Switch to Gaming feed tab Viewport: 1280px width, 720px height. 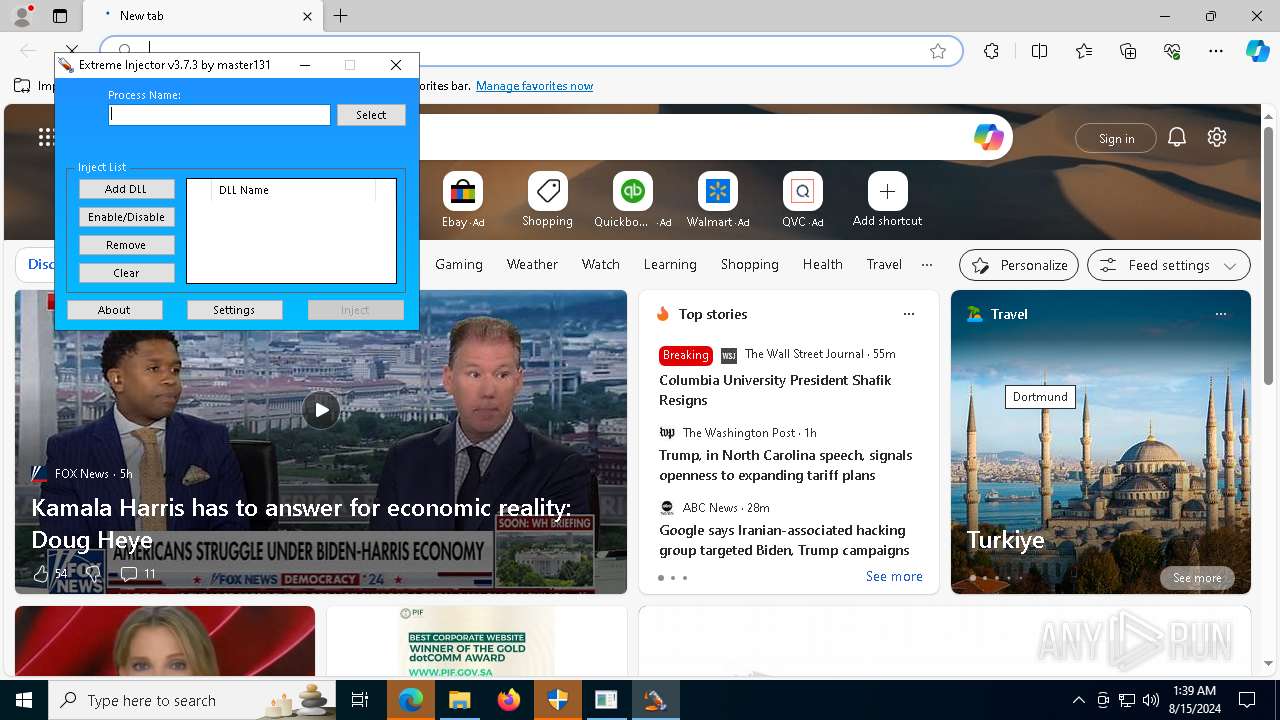(459, 265)
